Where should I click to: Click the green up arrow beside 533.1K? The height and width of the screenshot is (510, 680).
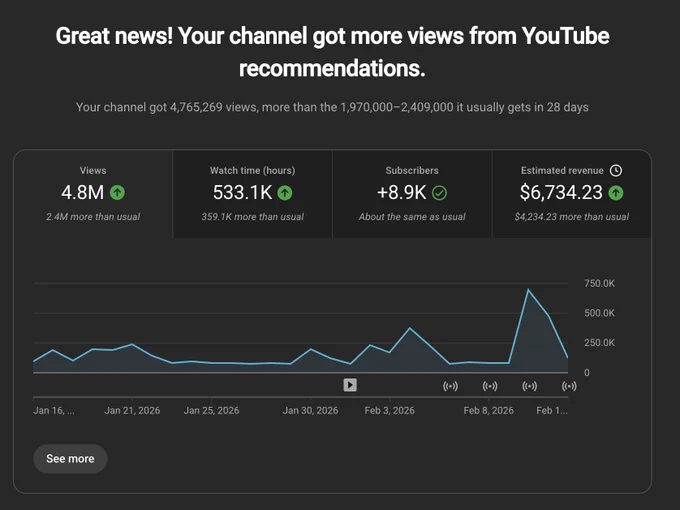coord(285,193)
